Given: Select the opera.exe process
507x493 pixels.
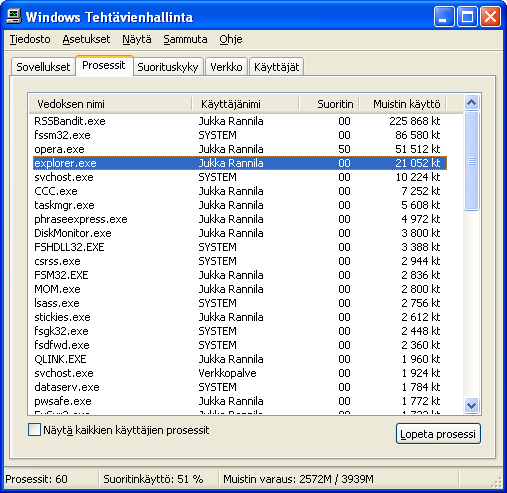Looking at the screenshot, I should click(x=240, y=149).
